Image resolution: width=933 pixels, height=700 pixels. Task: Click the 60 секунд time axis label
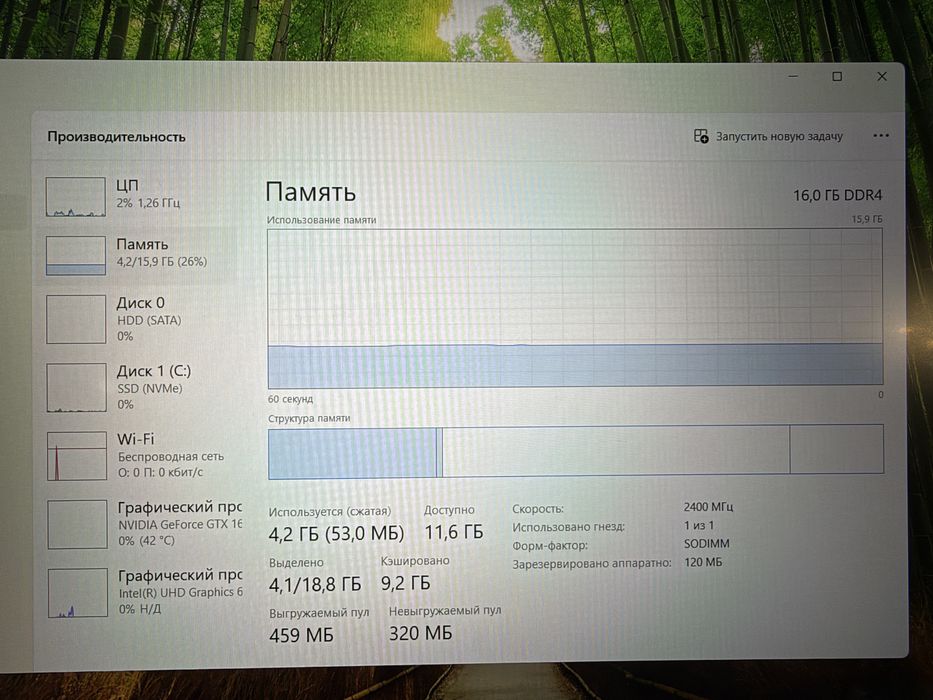pyautogui.click(x=290, y=399)
